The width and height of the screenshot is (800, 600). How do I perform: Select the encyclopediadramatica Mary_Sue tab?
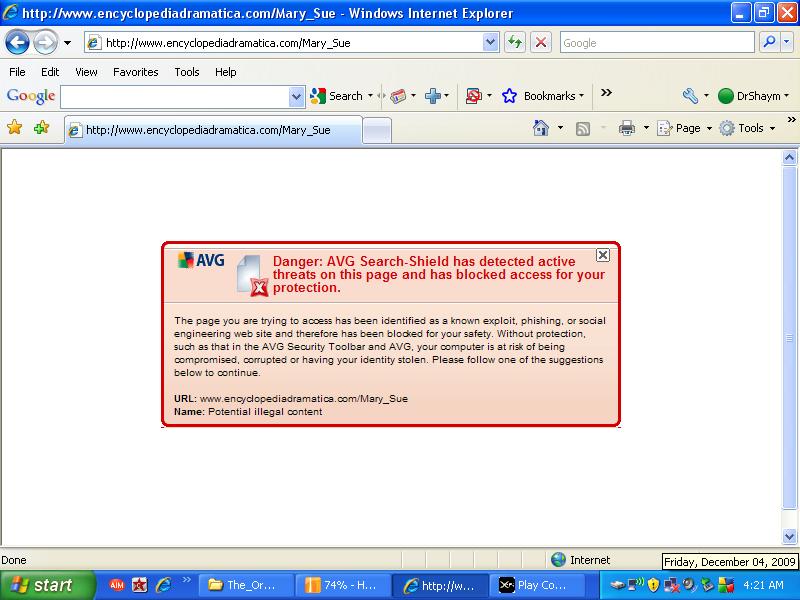[212, 130]
